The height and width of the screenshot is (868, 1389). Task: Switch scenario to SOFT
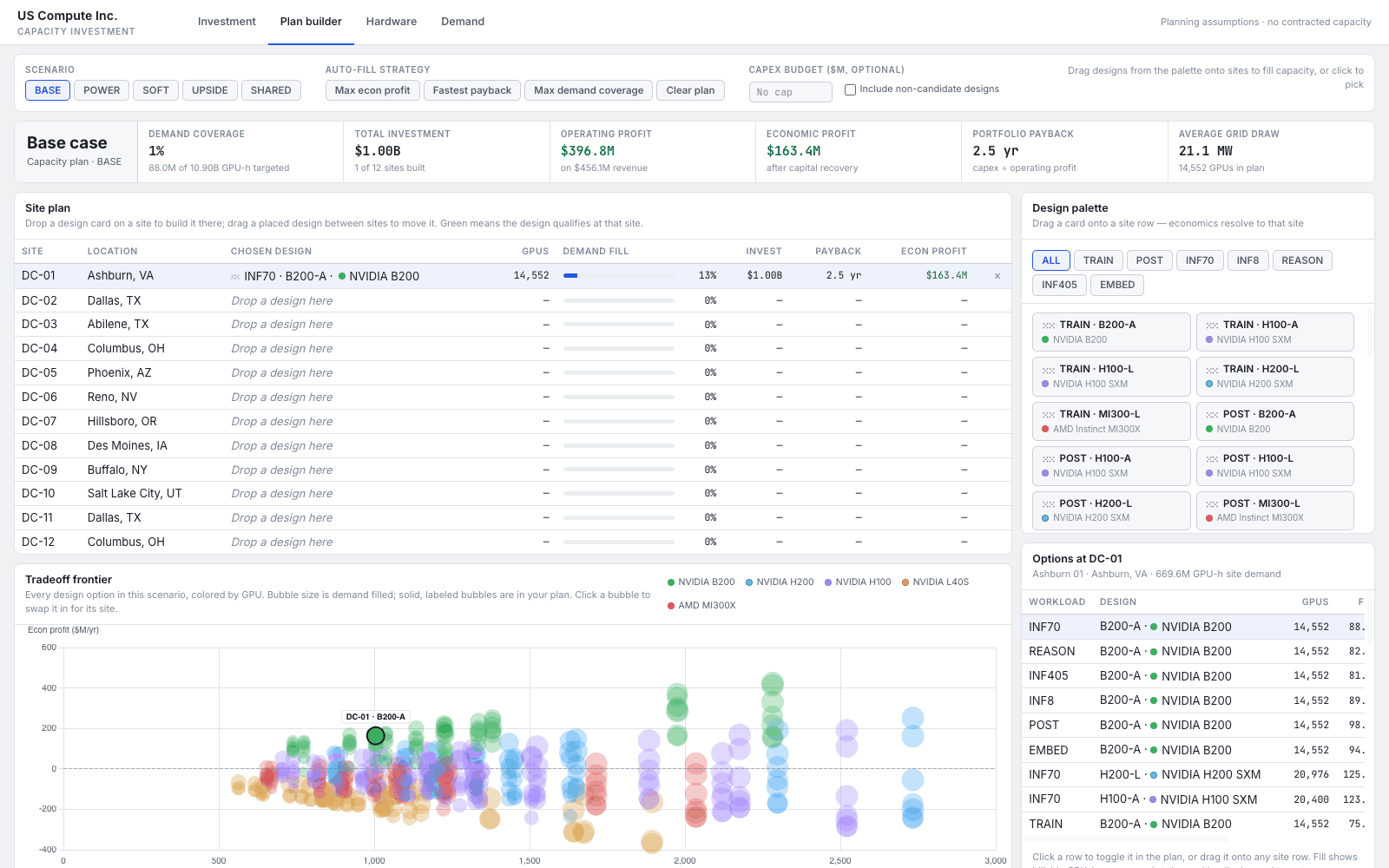pyautogui.click(x=155, y=90)
